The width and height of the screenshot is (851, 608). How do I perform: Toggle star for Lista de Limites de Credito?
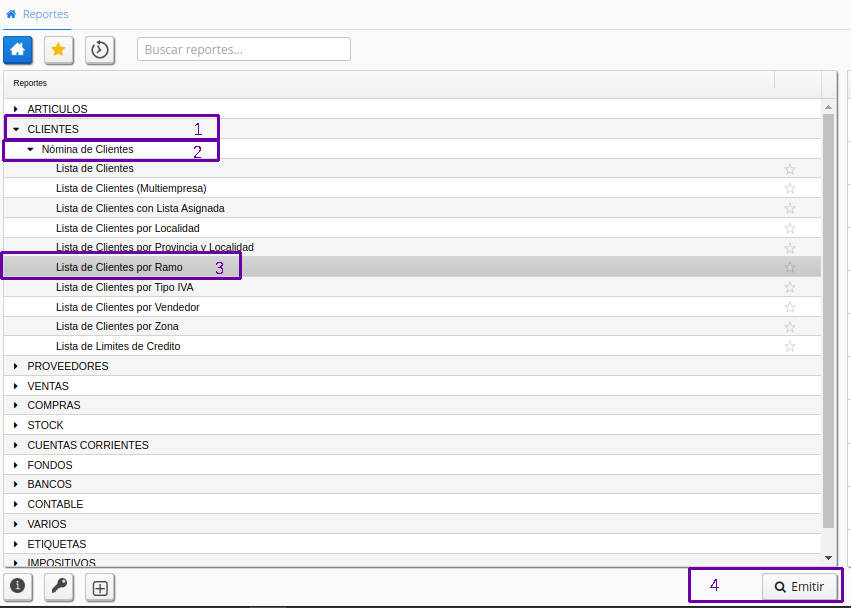pos(790,346)
